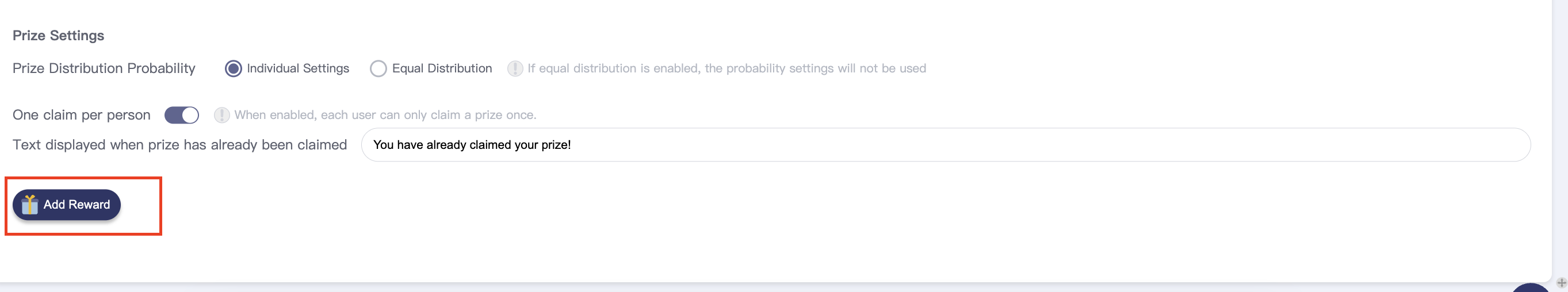Screen dimensions: 1568x292
Task: Open the dark round floating button
Action: click(1530, 289)
